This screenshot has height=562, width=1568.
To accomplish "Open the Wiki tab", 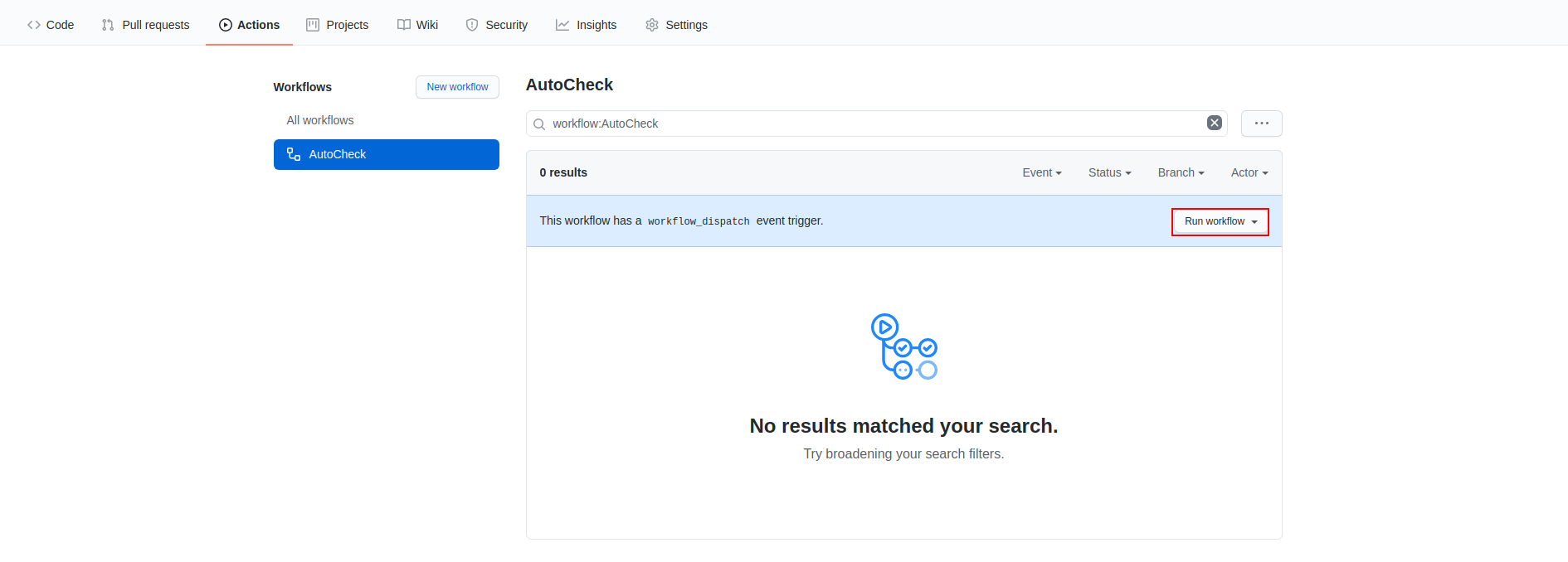I will [417, 25].
